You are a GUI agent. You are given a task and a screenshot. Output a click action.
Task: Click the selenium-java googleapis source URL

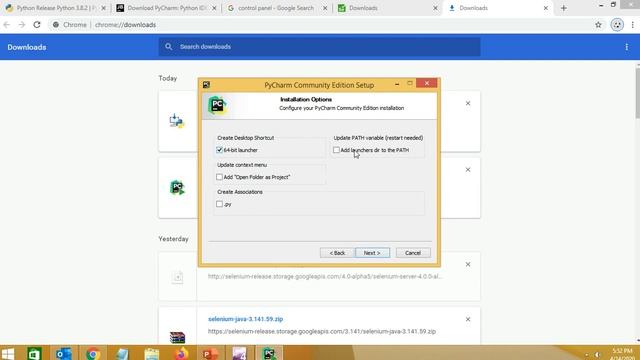pos(322,331)
